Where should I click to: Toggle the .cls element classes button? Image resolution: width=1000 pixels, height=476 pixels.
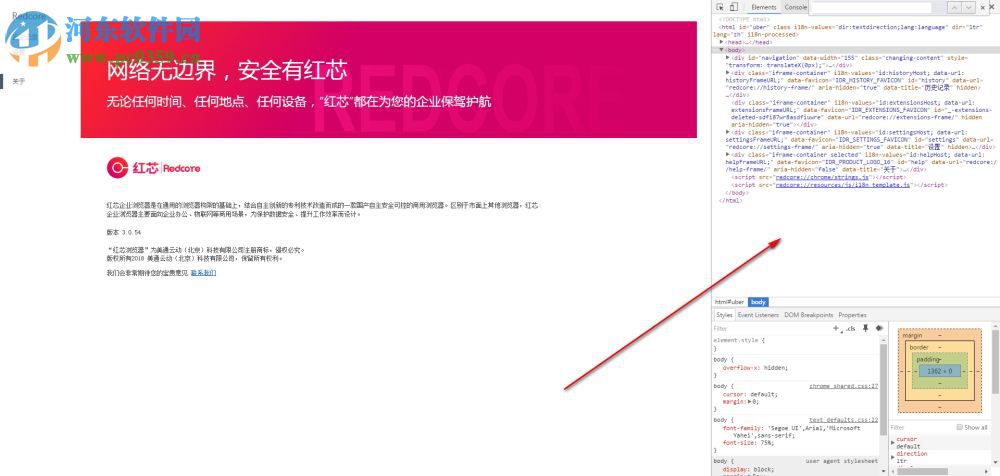850,329
